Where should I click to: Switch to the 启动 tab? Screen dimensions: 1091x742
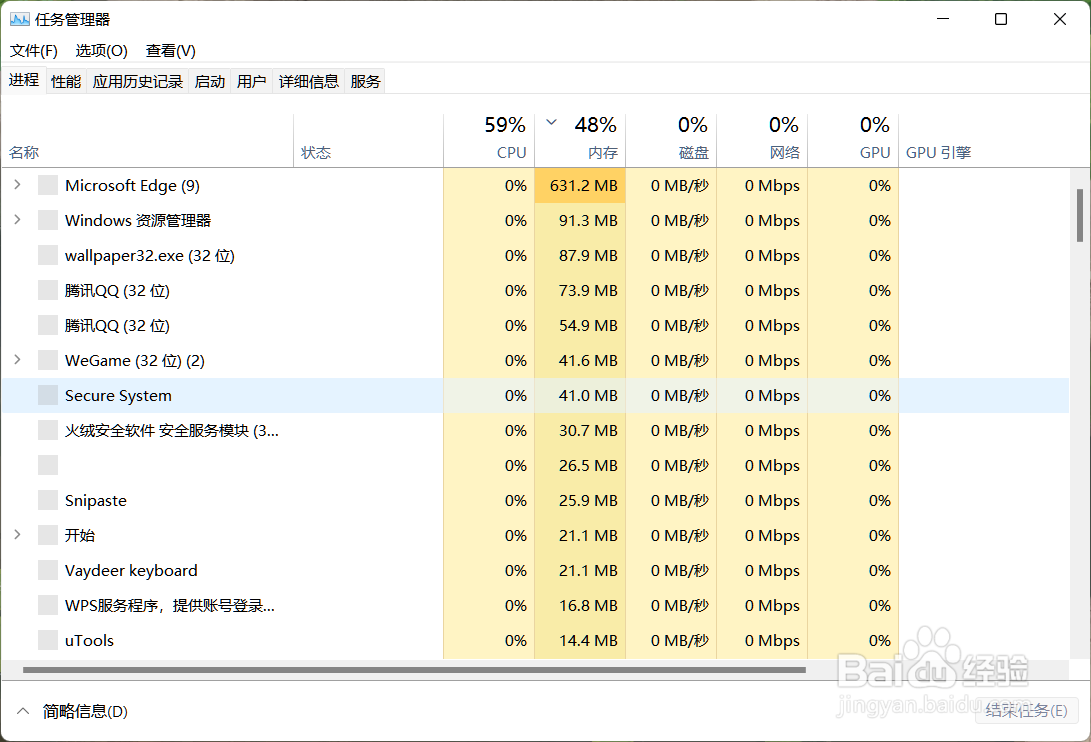click(209, 81)
